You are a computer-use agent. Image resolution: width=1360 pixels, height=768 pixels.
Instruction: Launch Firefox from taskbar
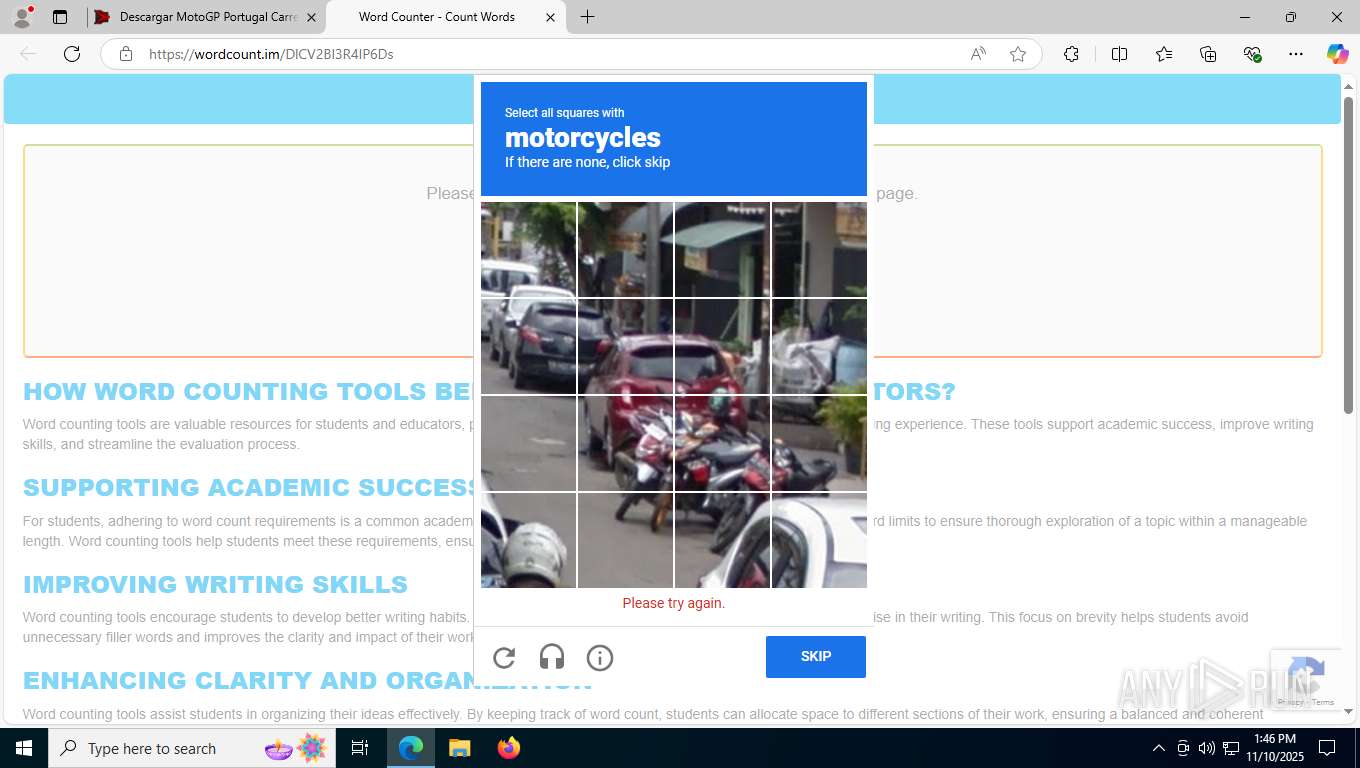(x=508, y=748)
